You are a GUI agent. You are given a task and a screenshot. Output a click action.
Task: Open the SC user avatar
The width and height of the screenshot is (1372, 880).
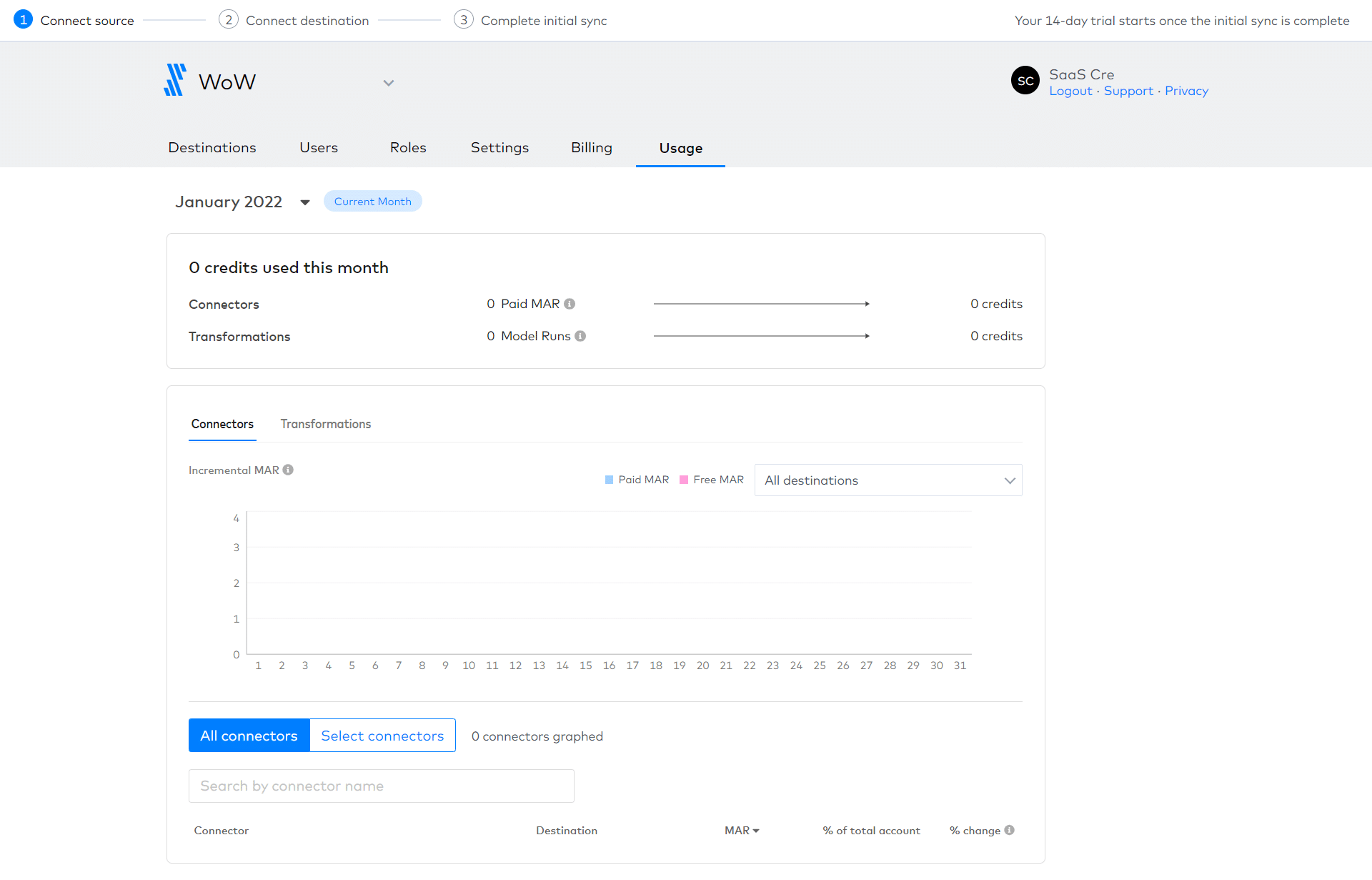coord(1025,80)
